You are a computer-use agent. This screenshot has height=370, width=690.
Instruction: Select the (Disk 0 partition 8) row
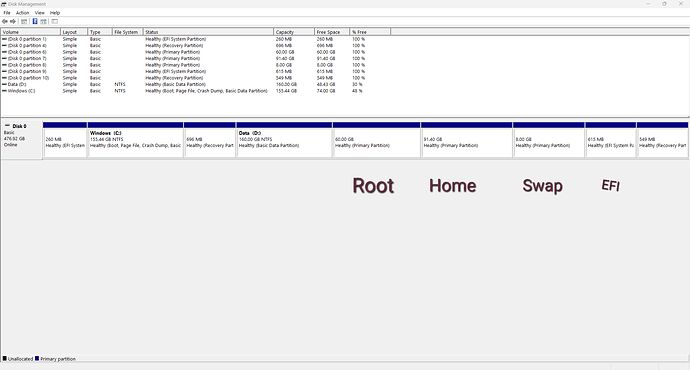point(196,65)
